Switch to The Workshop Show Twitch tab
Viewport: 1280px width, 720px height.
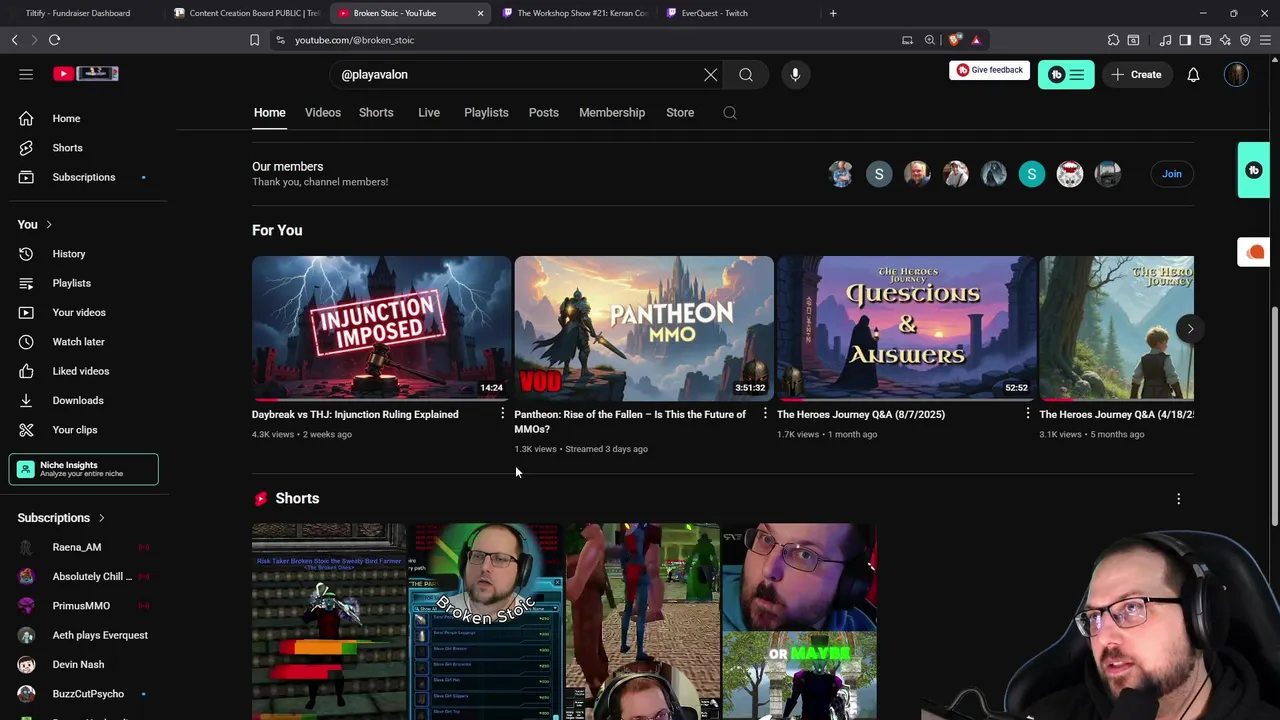click(x=574, y=13)
